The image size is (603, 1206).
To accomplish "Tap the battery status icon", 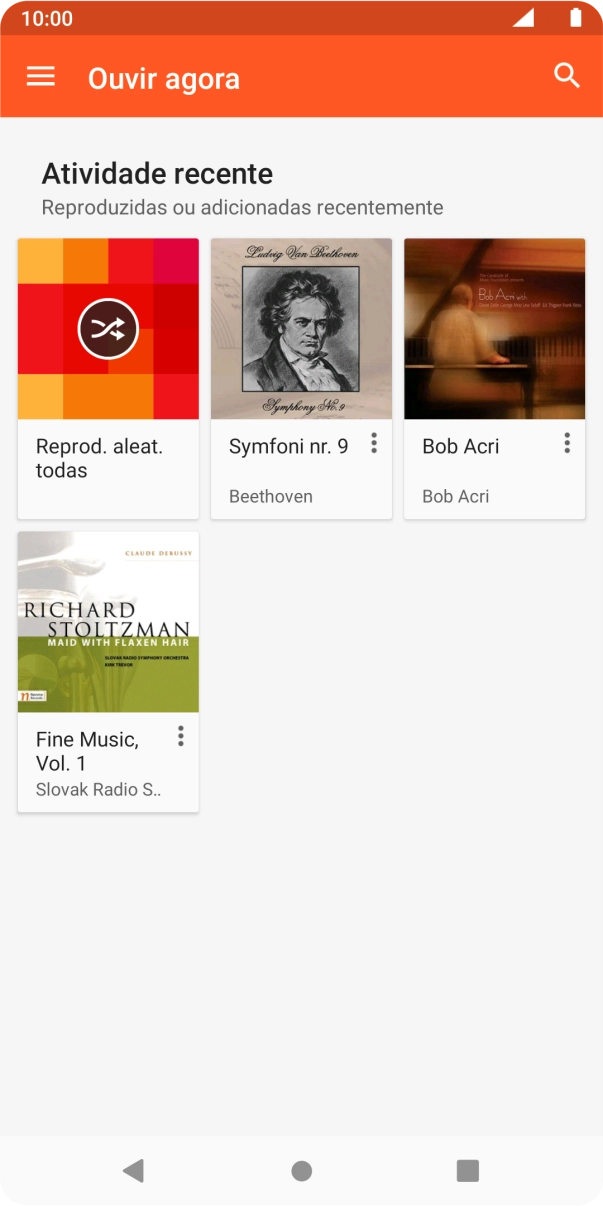I will coord(575,18).
